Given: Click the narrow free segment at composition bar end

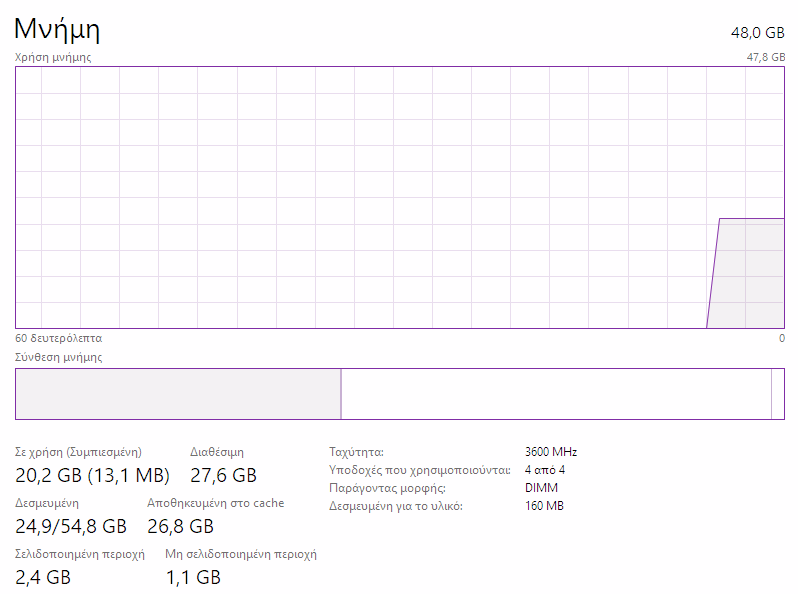Looking at the screenshot, I should click(x=778, y=394).
